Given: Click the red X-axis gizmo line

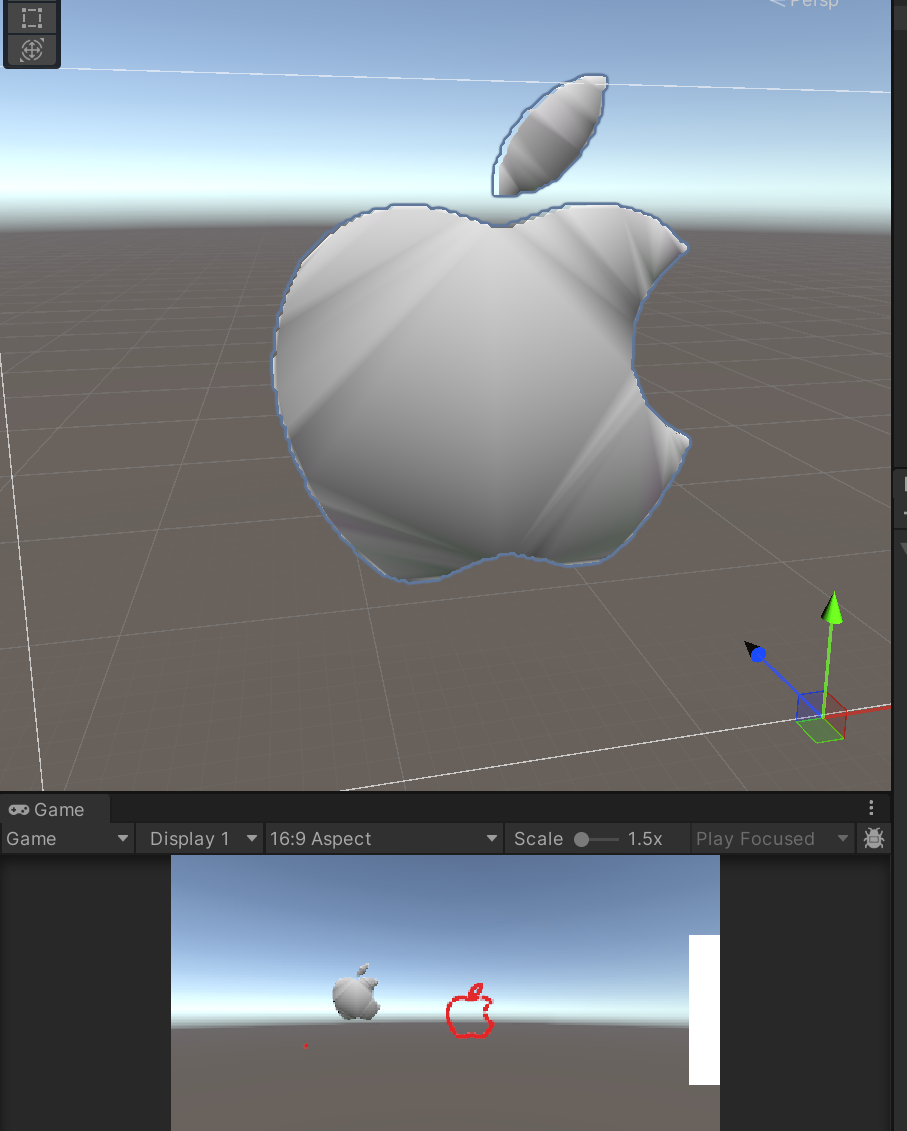Looking at the screenshot, I should pyautogui.click(x=872, y=709).
